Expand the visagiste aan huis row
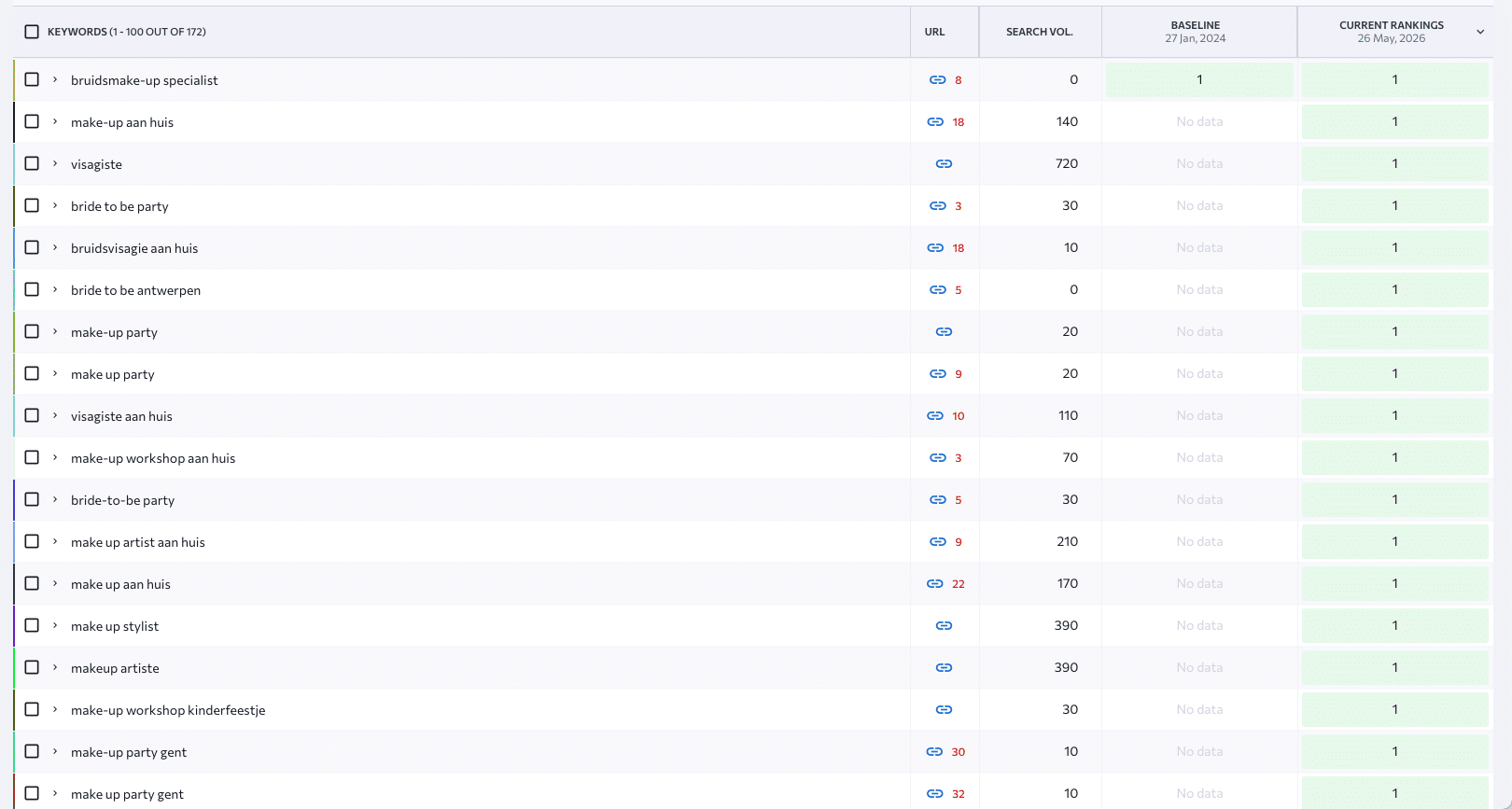The height and width of the screenshot is (809, 1512). point(55,415)
